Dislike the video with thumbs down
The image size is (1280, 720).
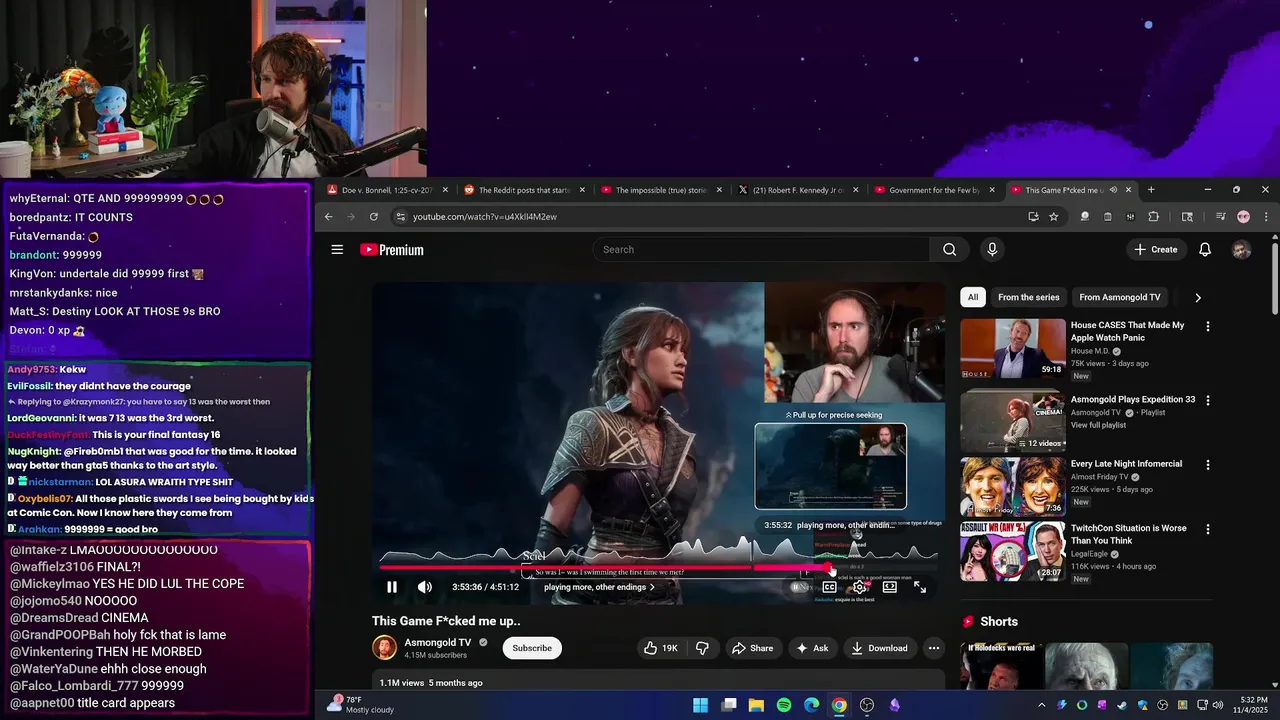[702, 648]
